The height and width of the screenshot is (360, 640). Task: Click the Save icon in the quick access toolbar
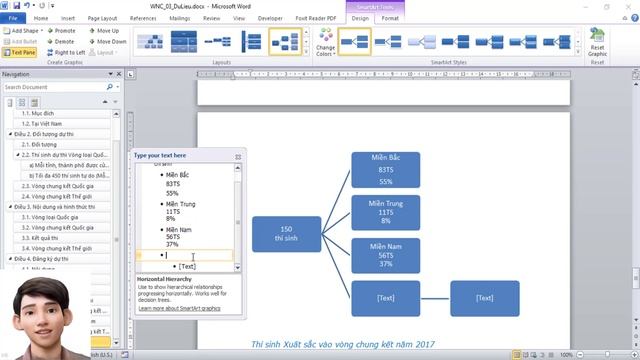click(17, 6)
